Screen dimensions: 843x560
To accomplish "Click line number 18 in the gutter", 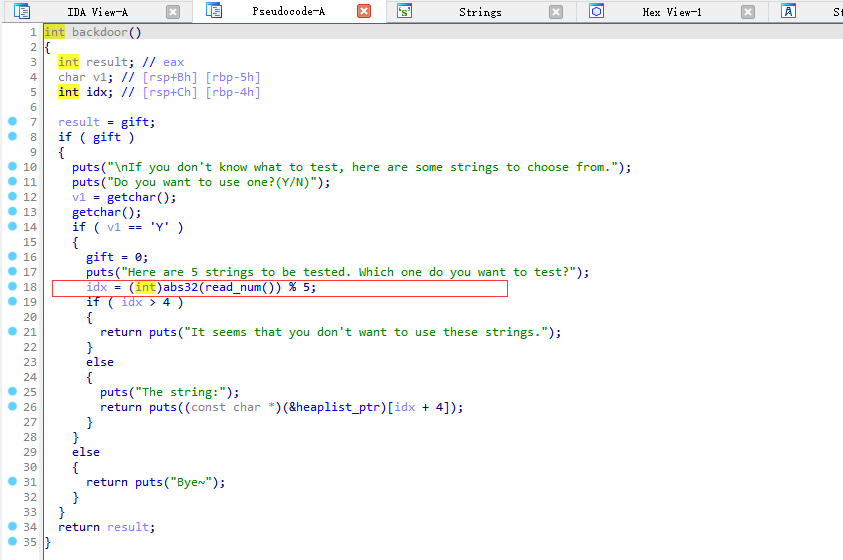I will pyautogui.click(x=30, y=287).
